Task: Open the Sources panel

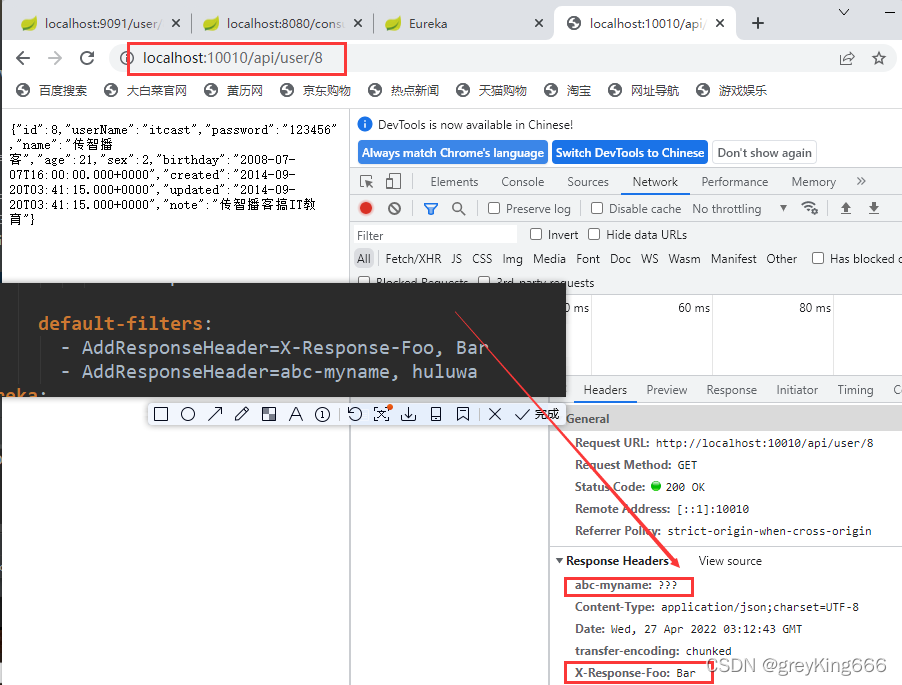Action: tap(587, 182)
